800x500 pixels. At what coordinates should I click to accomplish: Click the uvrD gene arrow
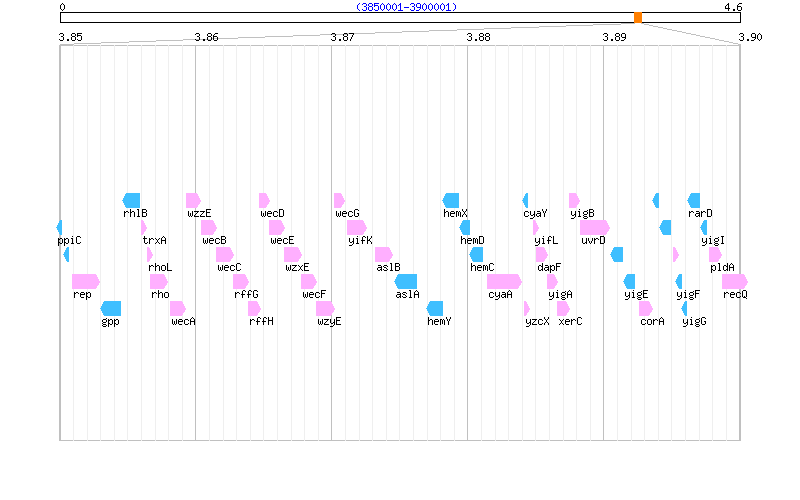tap(594, 227)
